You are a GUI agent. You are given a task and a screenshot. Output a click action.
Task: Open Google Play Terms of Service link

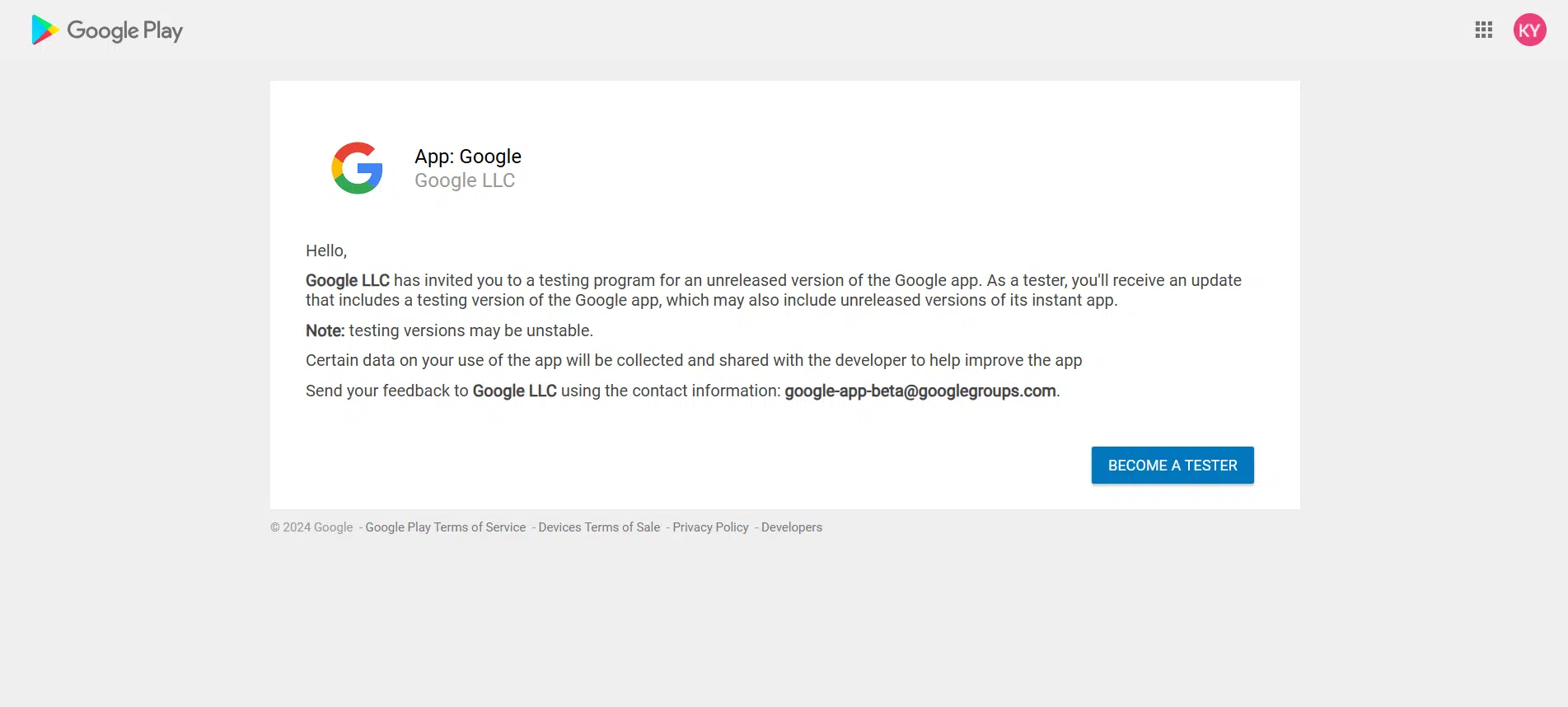(446, 527)
